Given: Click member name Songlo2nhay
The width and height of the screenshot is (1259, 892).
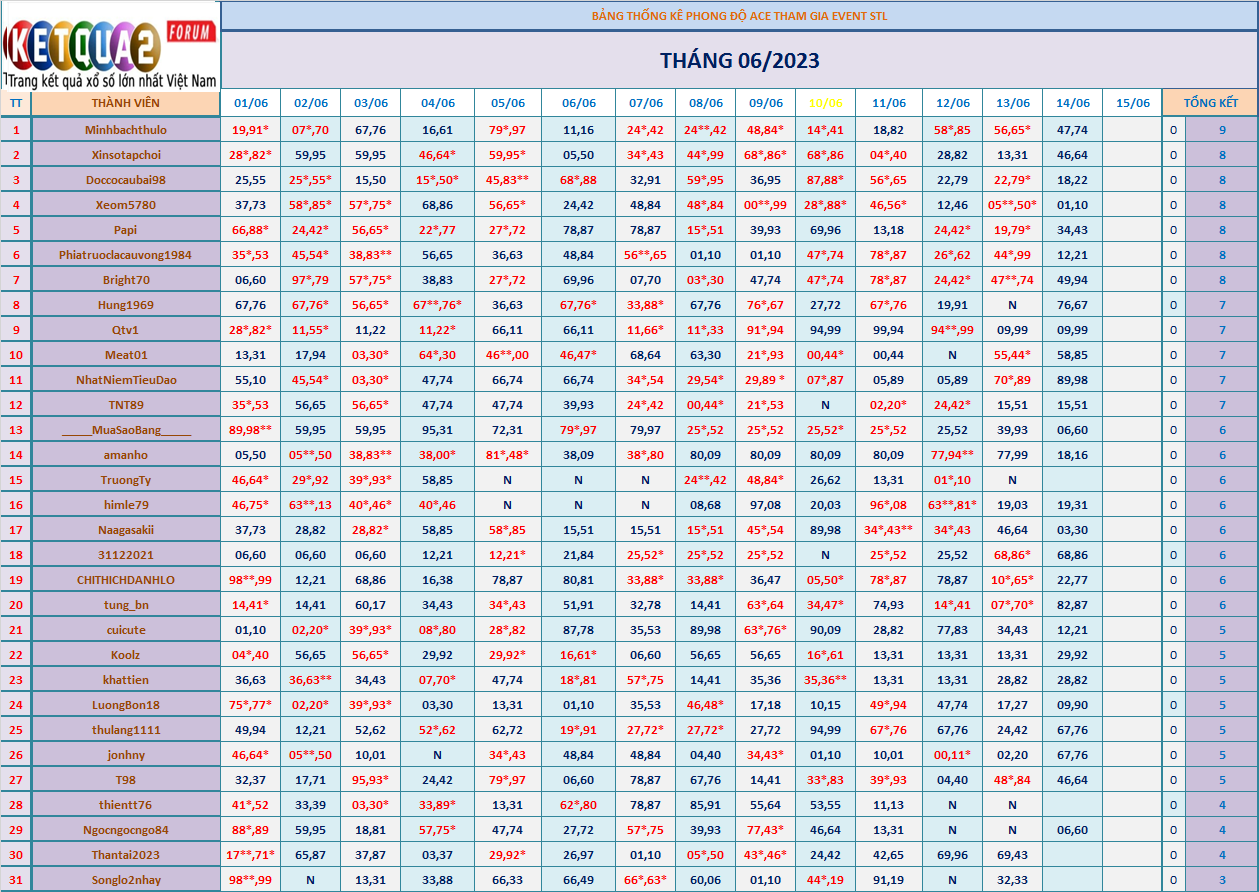Looking at the screenshot, I should pos(125,880).
